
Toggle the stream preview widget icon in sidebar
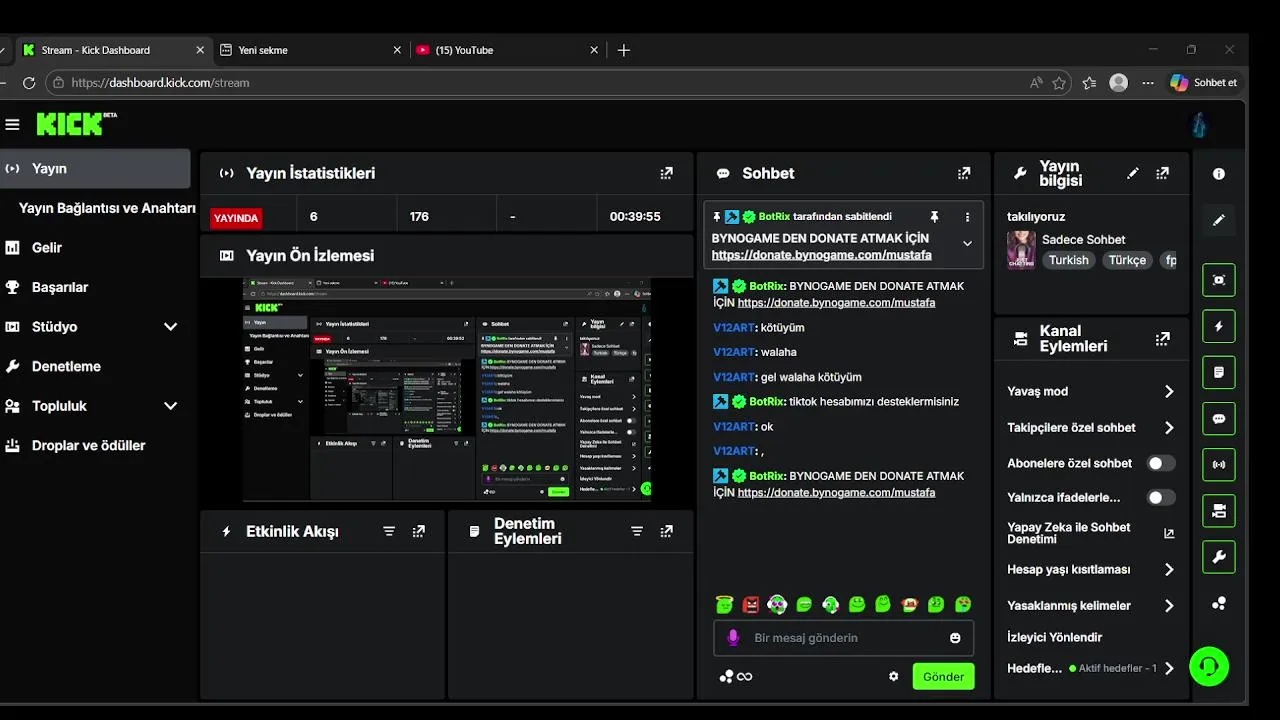[x=1219, y=280]
